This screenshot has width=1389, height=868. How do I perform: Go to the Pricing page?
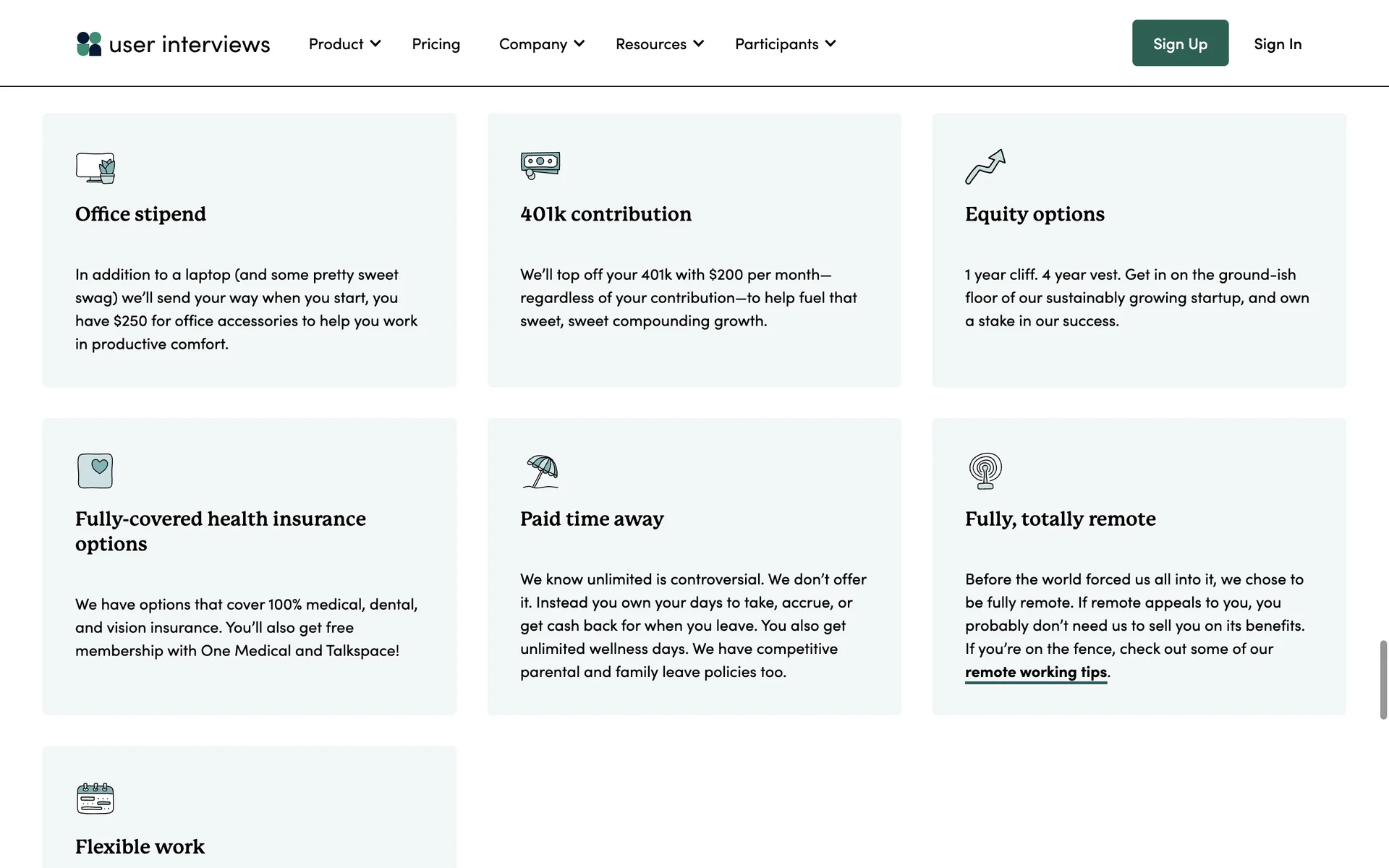[436, 44]
